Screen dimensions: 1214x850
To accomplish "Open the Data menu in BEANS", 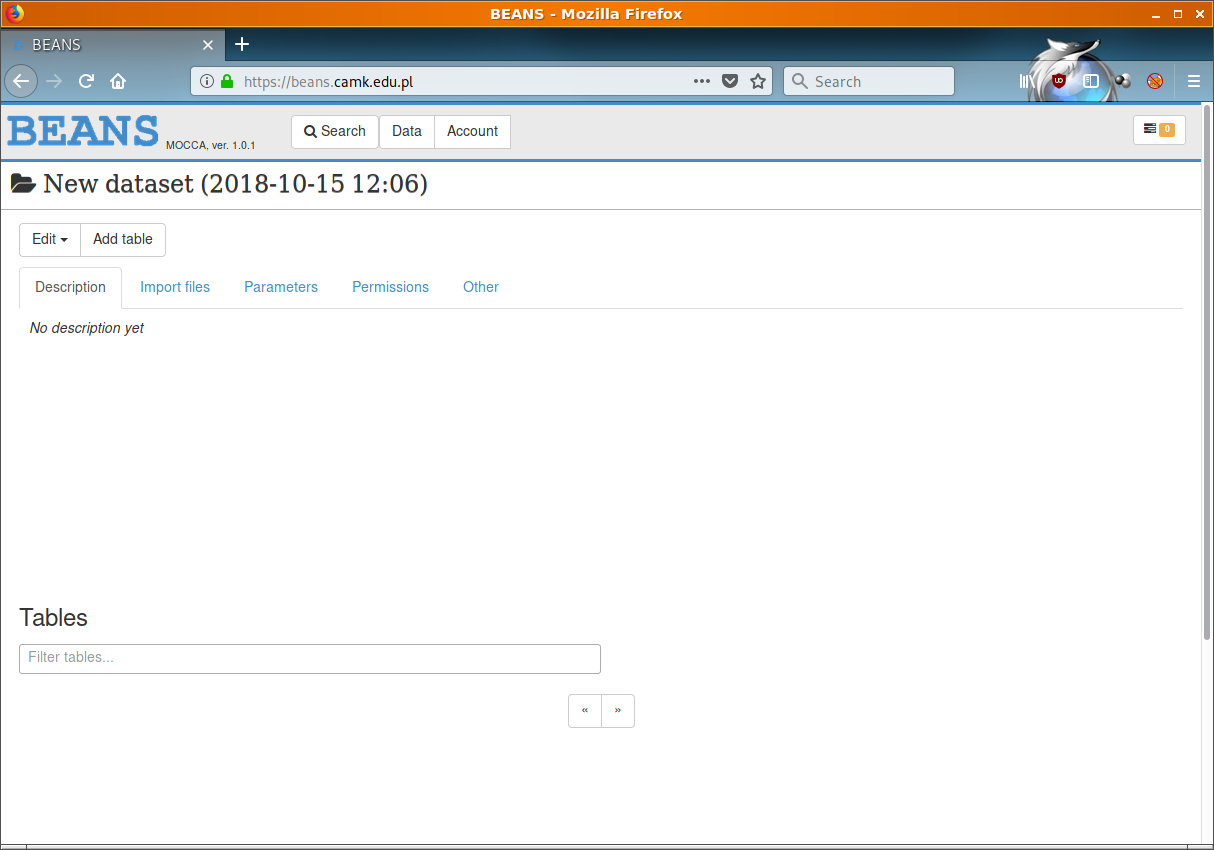I will (407, 132).
